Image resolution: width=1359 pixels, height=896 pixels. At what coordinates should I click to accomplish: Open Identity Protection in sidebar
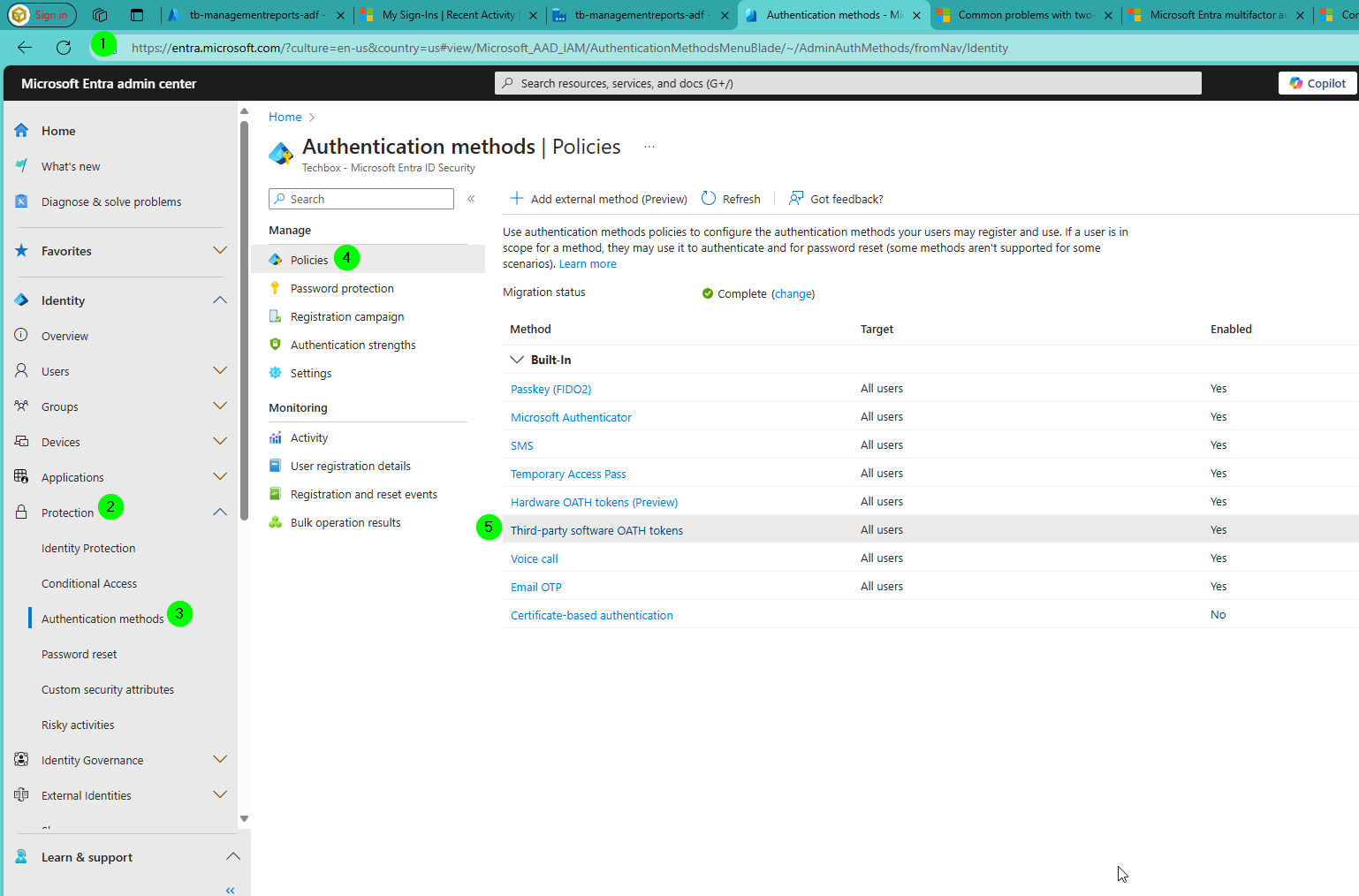(88, 548)
